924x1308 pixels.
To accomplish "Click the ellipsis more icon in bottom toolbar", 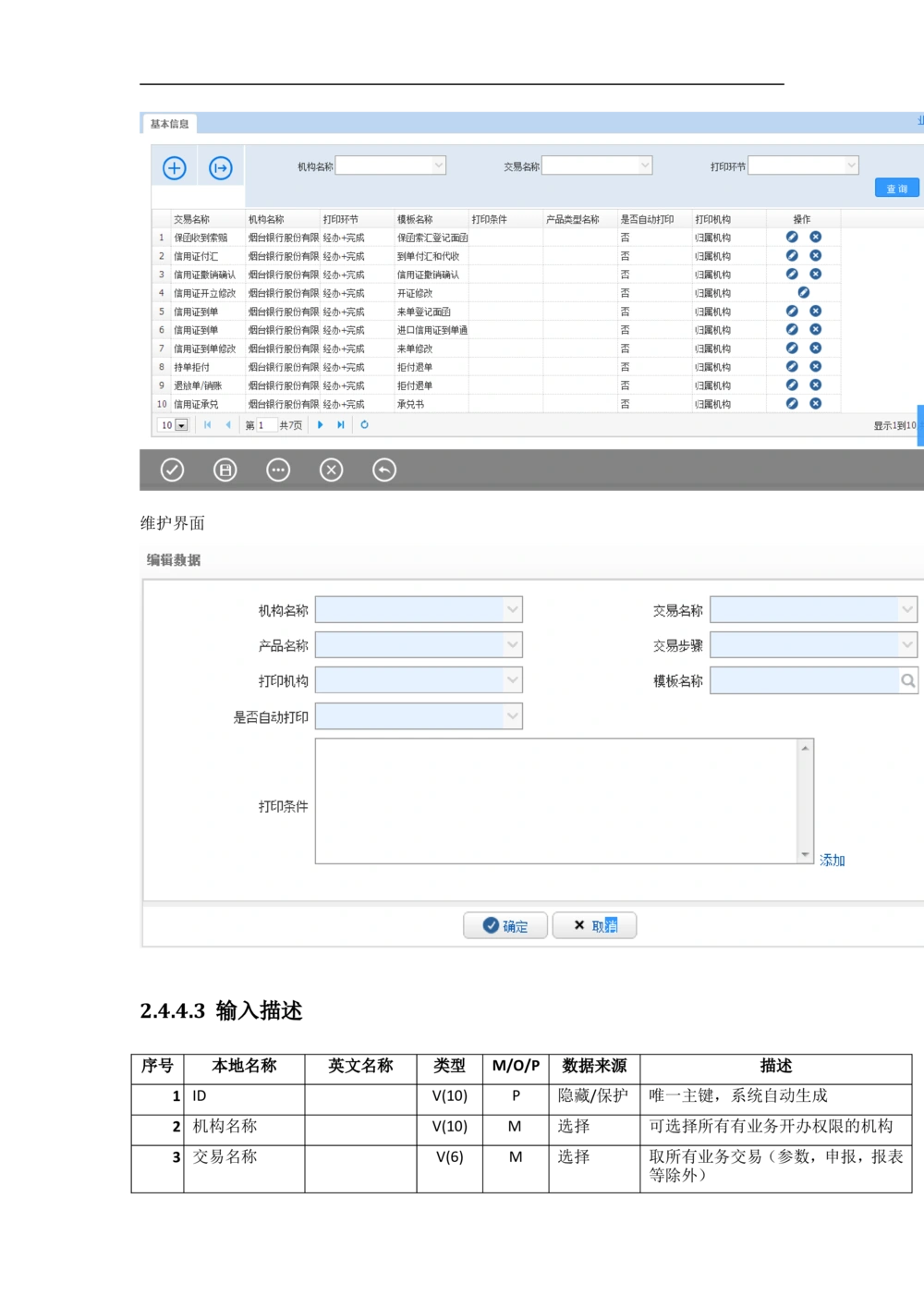I will (278, 471).
